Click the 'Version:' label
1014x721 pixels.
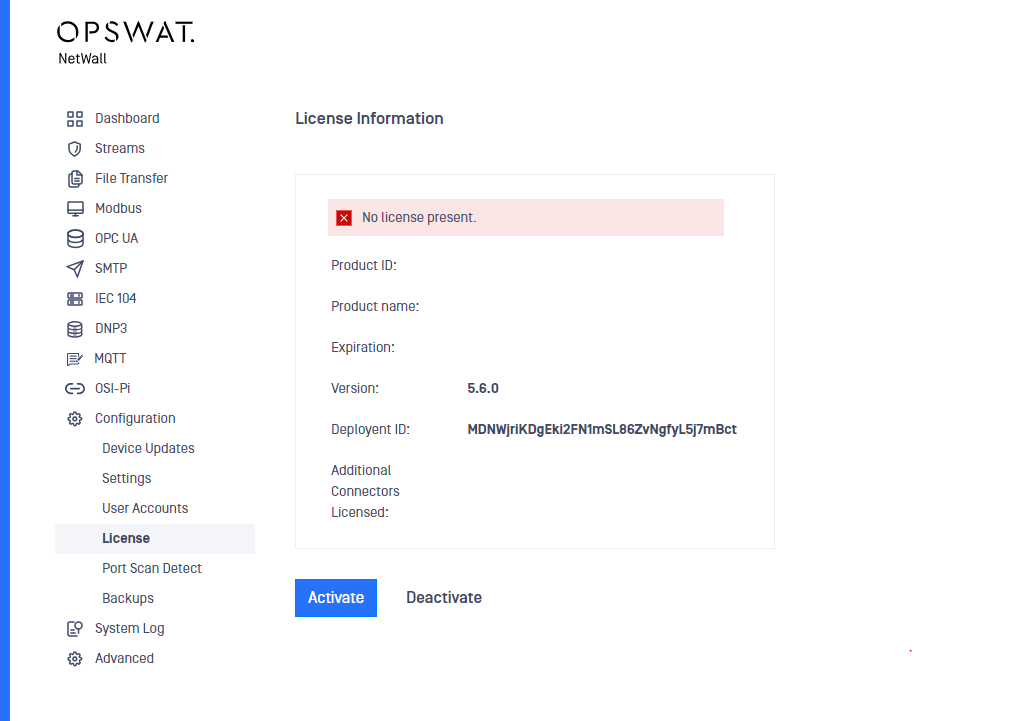click(x=355, y=388)
